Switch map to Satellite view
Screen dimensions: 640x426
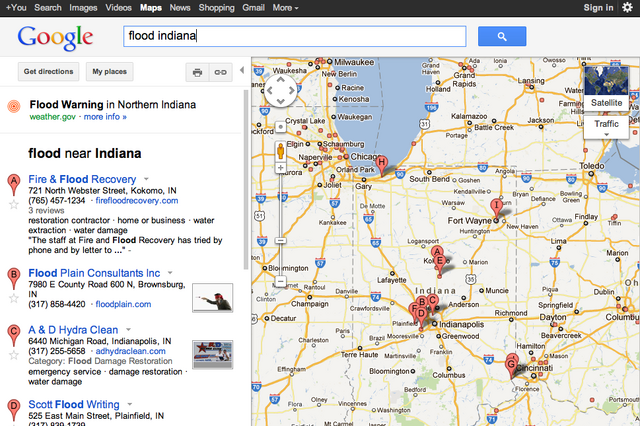click(607, 88)
